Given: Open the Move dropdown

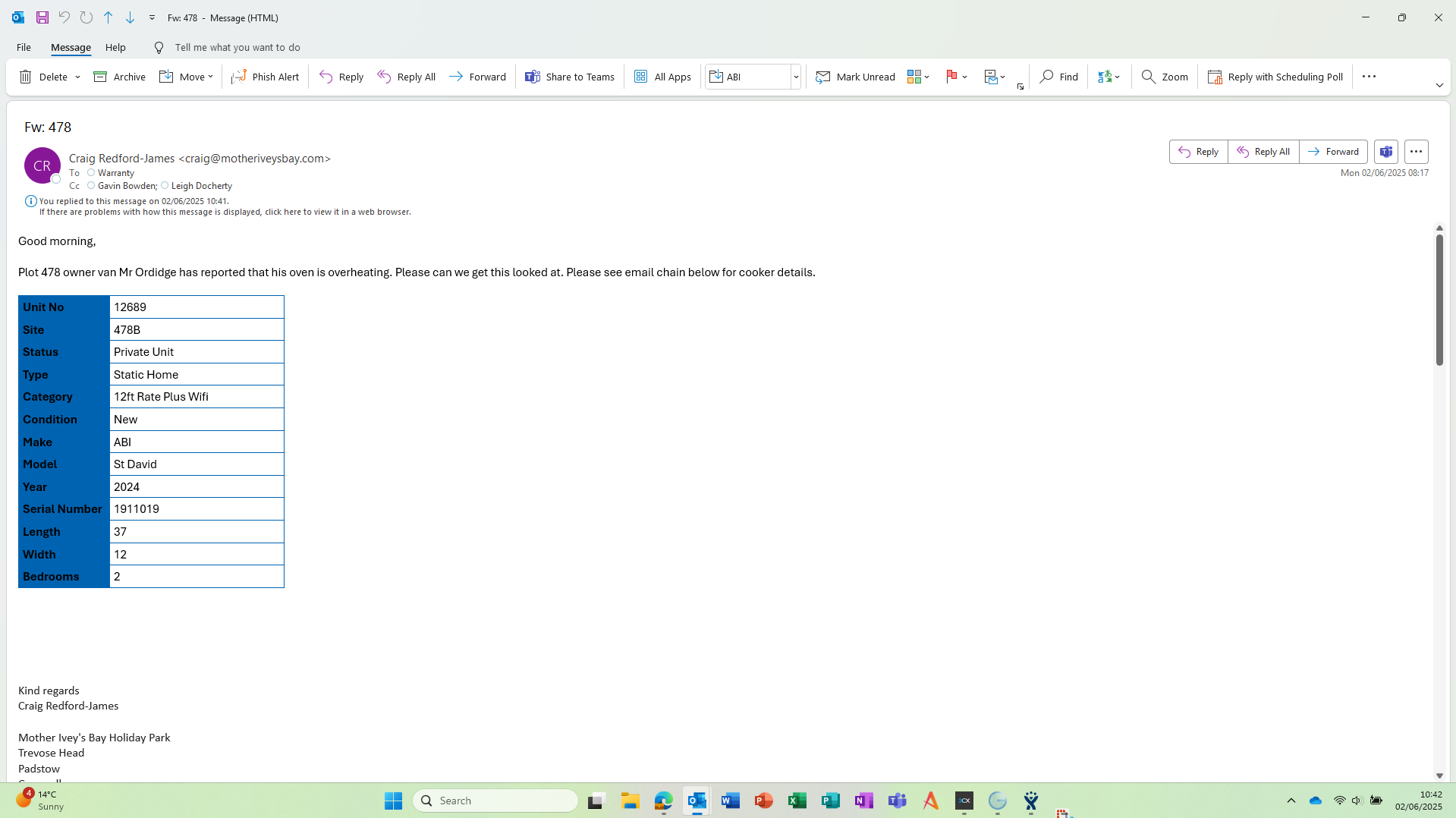Looking at the screenshot, I should (187, 77).
